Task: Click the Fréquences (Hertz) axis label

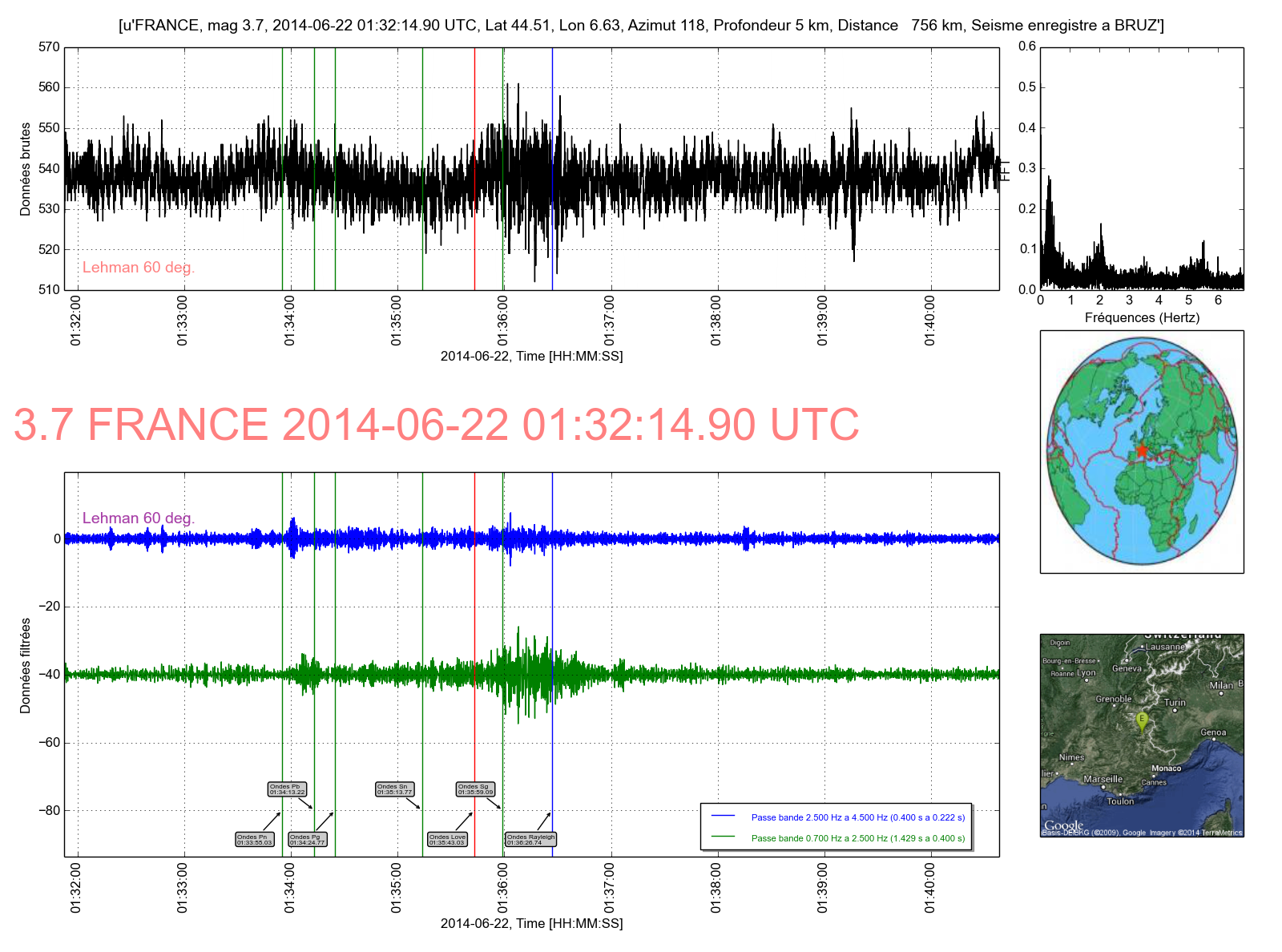Action: [1142, 317]
